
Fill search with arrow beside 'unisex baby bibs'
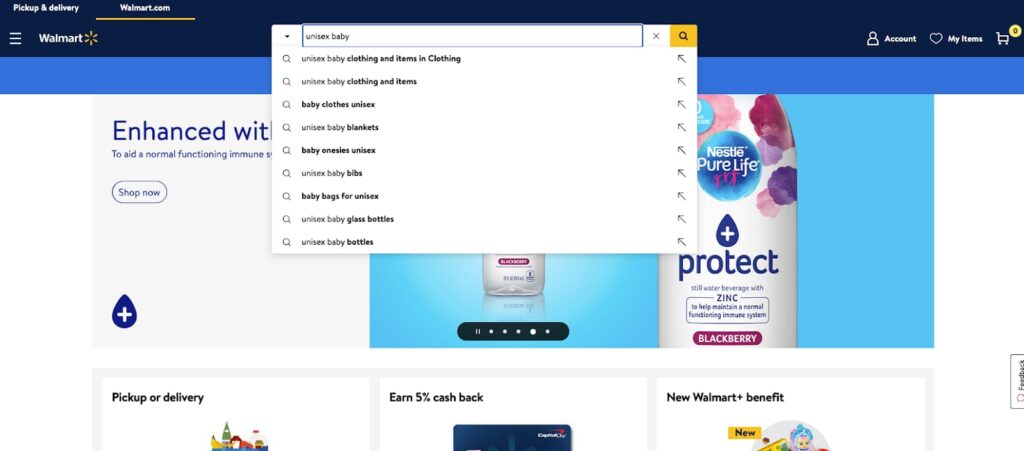click(681, 173)
